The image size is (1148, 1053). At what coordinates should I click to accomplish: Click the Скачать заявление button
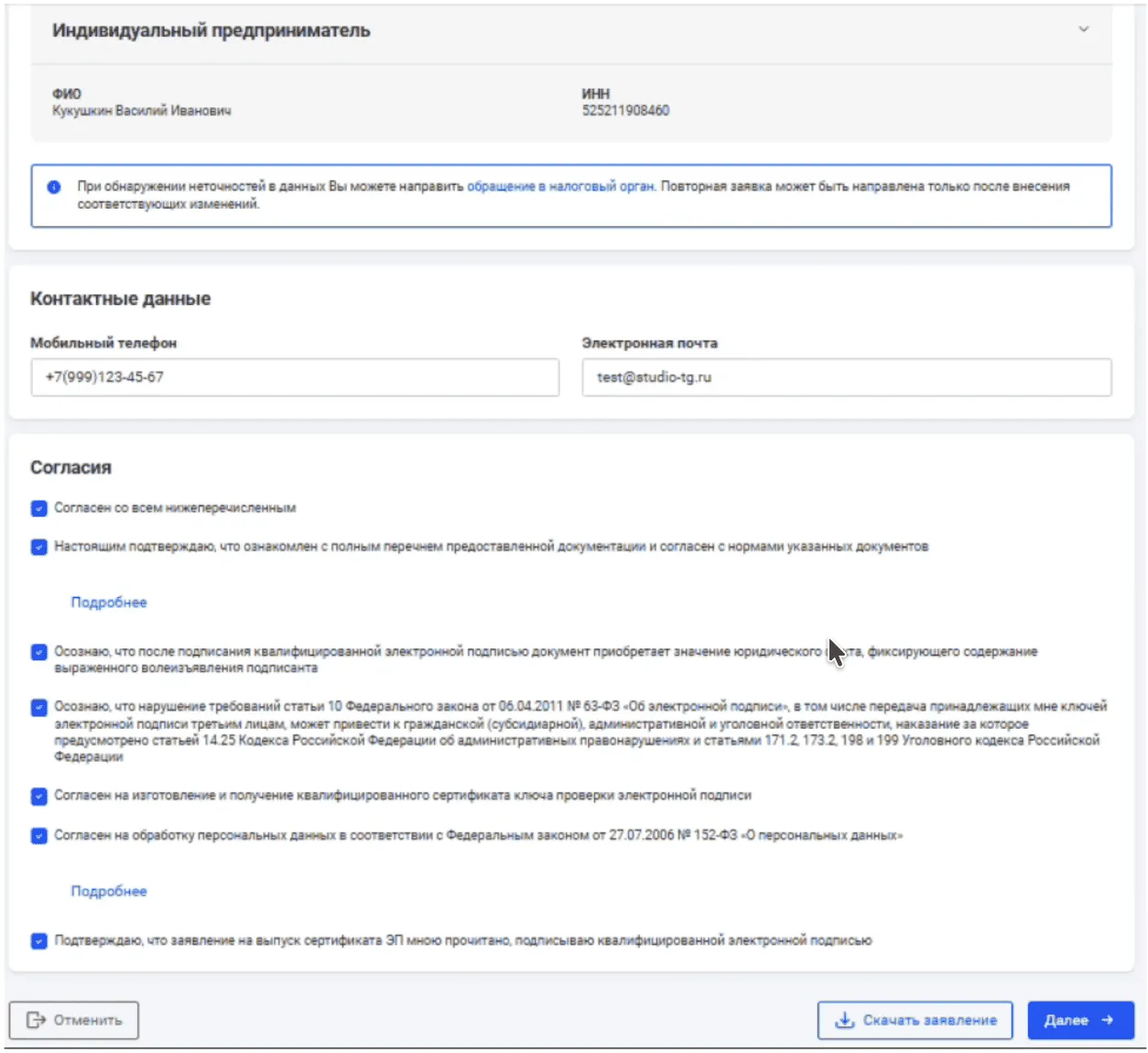pos(915,1020)
